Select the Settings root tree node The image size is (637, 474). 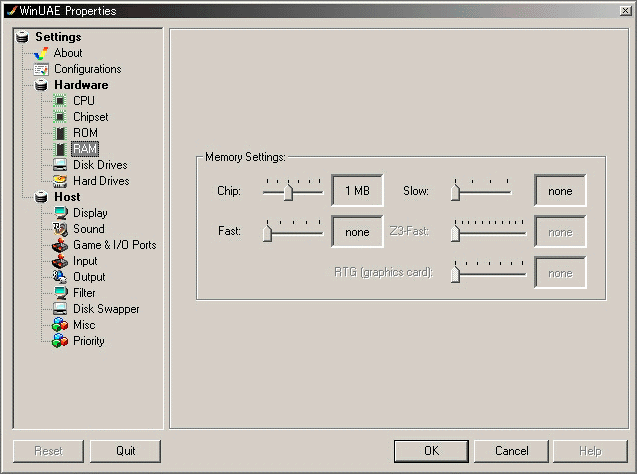click(x=57, y=37)
